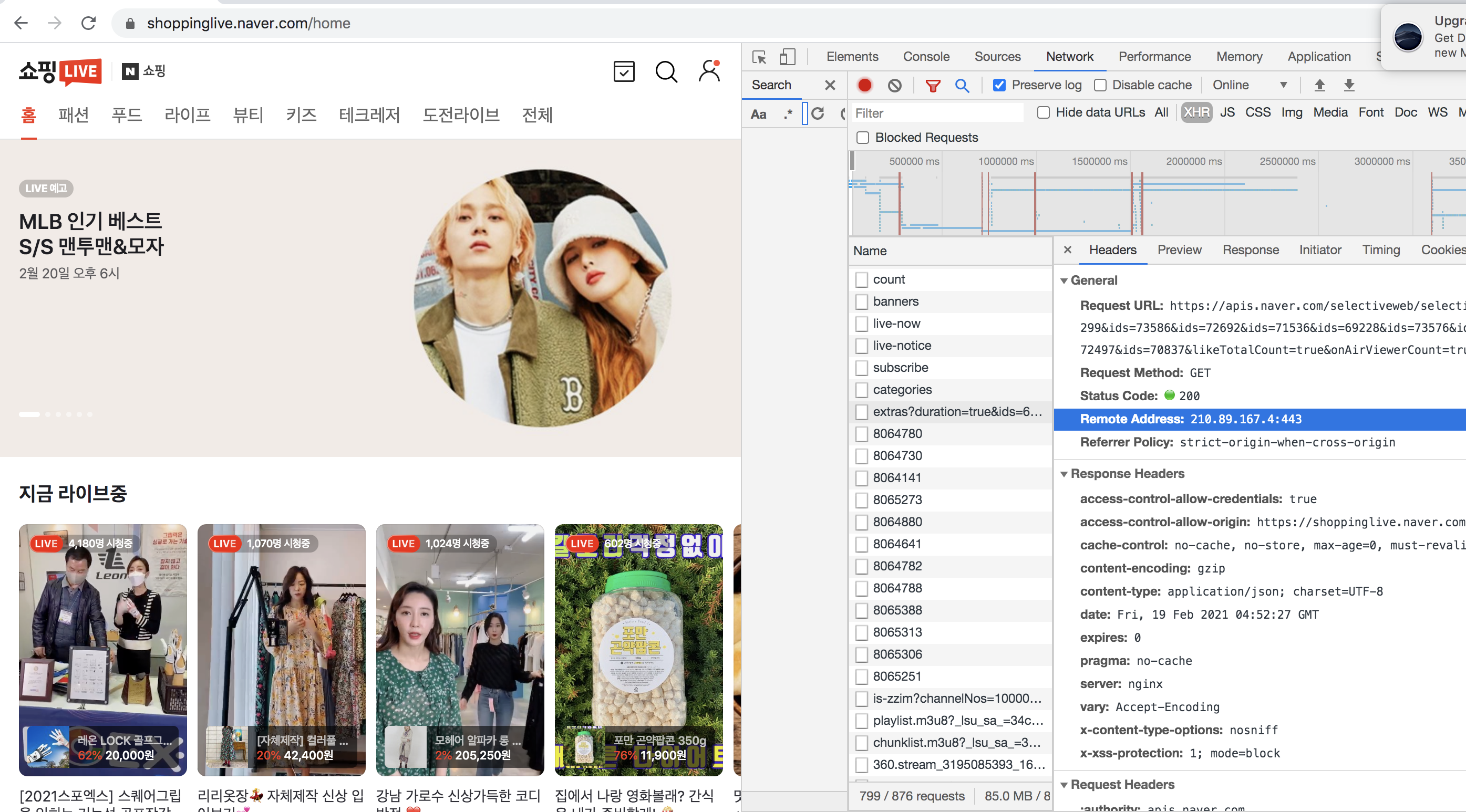Switch to the Console tab
This screenshot has height=812, width=1466.
pyautogui.click(x=926, y=57)
